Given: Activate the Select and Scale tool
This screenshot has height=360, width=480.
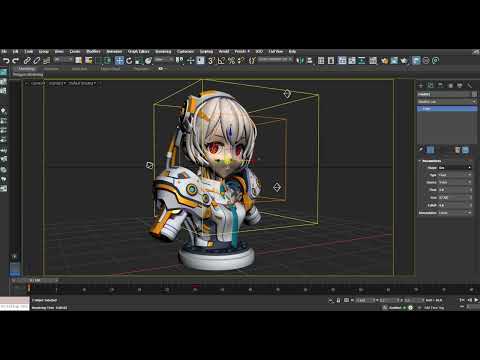Looking at the screenshot, I should point(139,60).
